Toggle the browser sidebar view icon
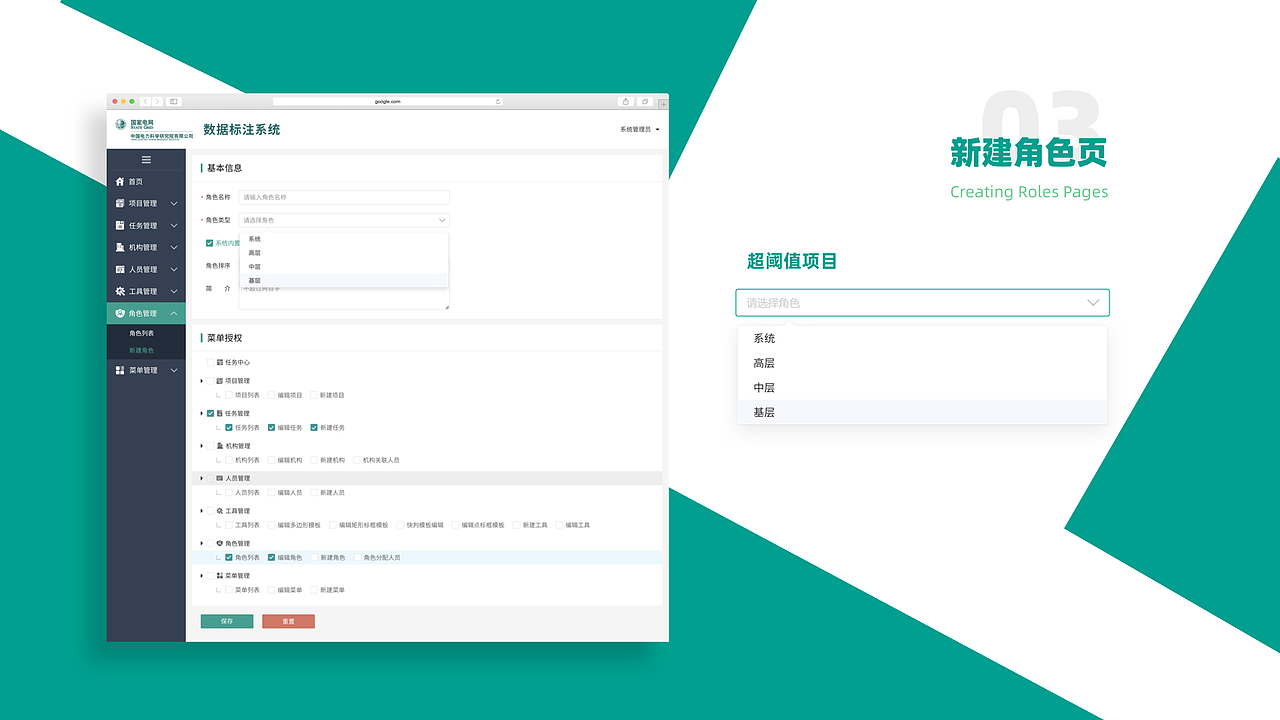Screen dimensions: 1280x720 pos(174,101)
